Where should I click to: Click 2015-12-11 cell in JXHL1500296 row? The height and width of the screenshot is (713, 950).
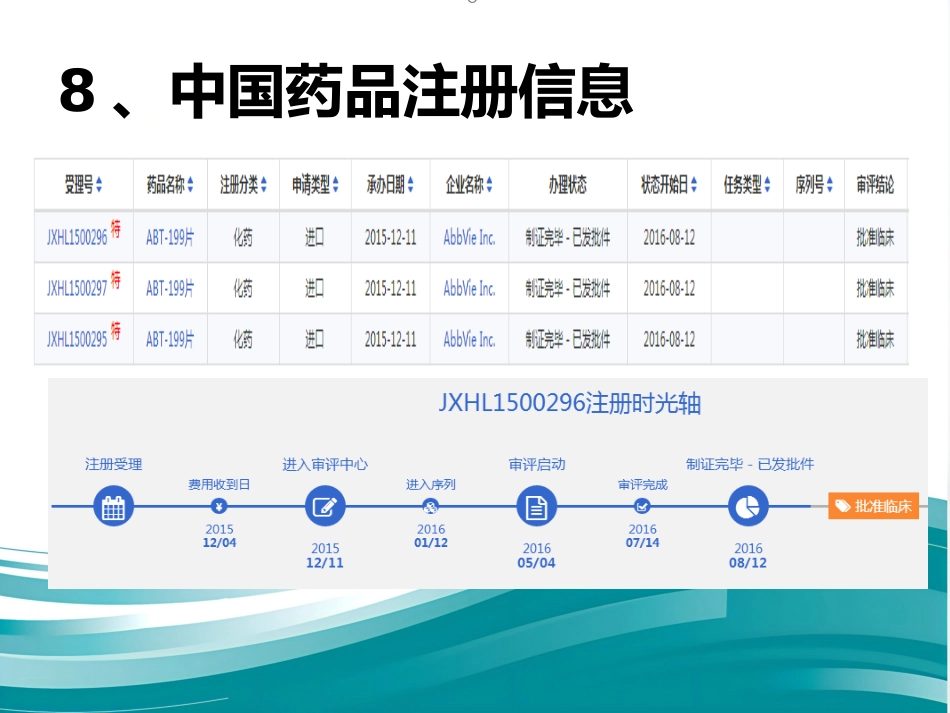[x=391, y=237]
